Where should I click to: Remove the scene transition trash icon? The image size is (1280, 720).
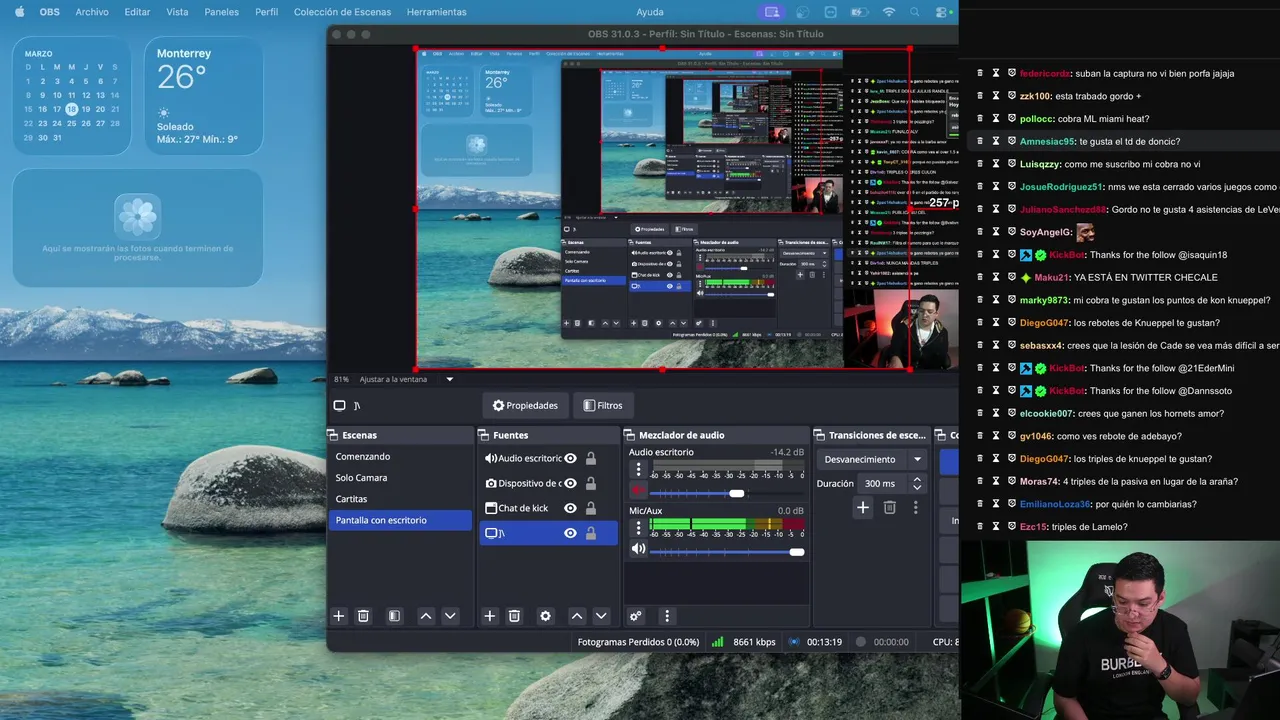click(889, 508)
